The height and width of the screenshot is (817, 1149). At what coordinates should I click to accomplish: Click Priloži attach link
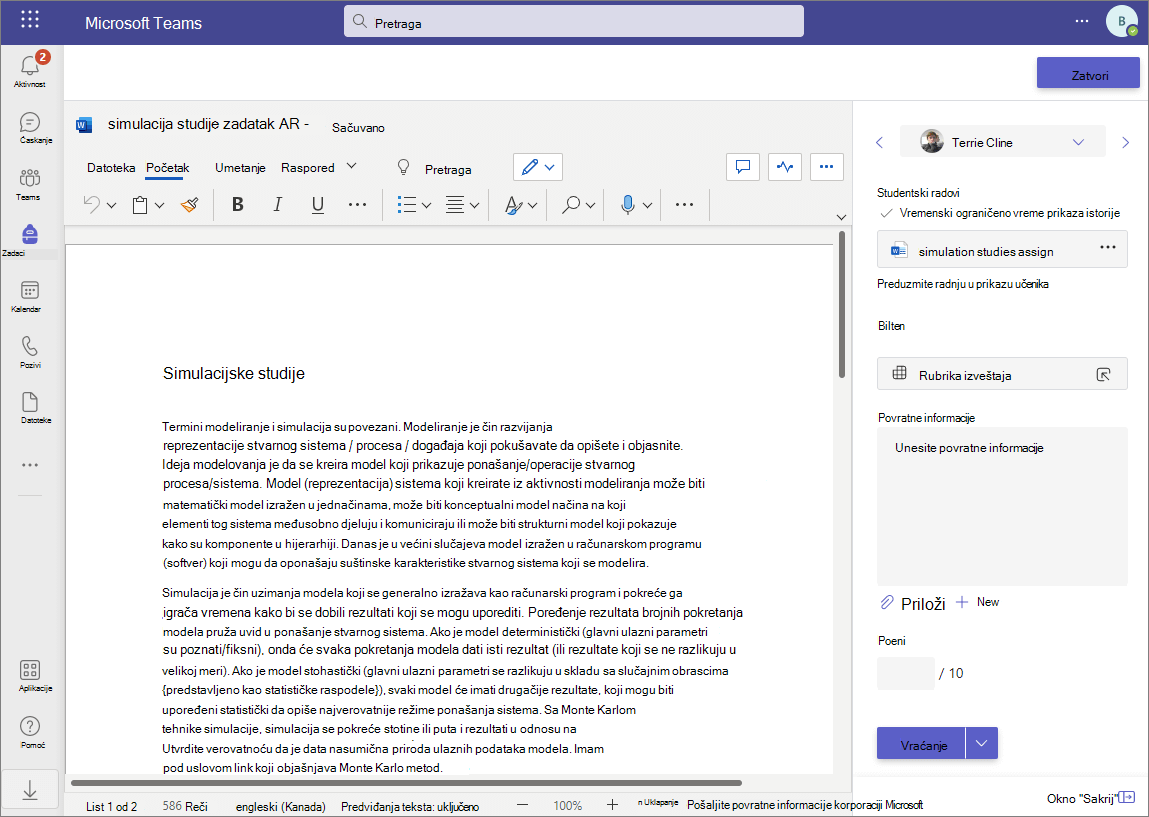coord(912,603)
